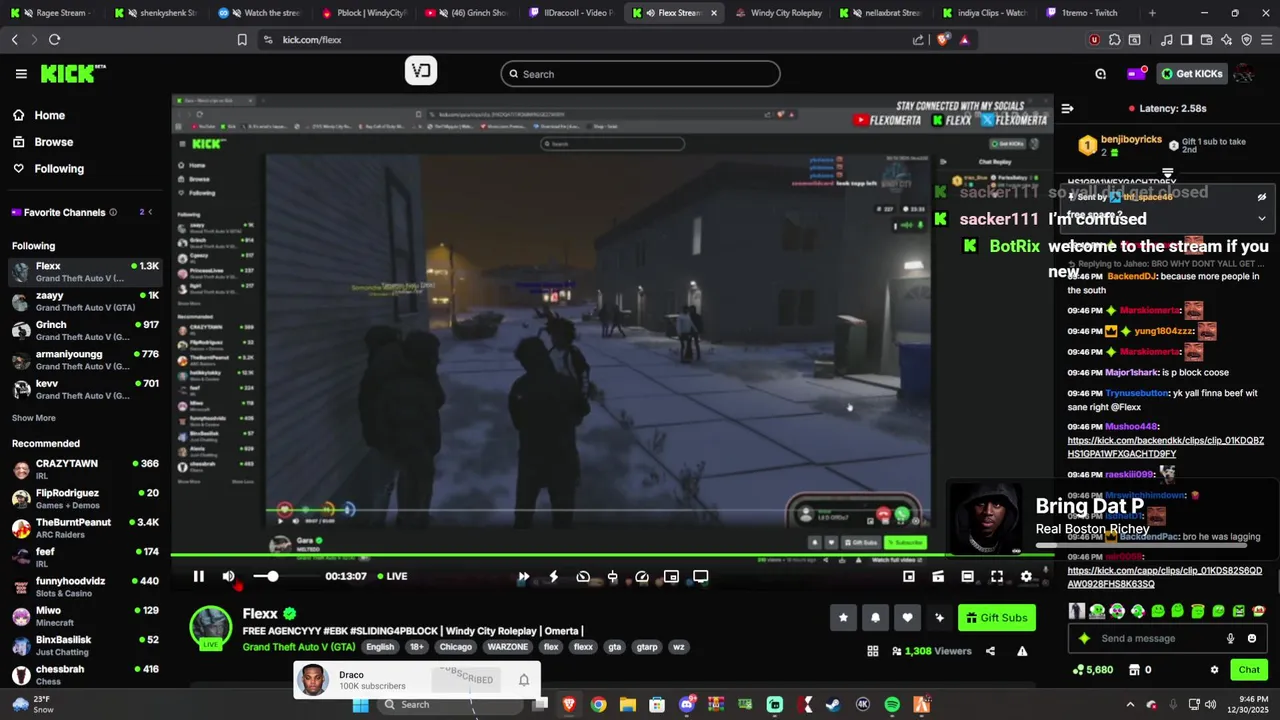Open Steam from taskbar
1280x720 pixels.
[833, 704]
